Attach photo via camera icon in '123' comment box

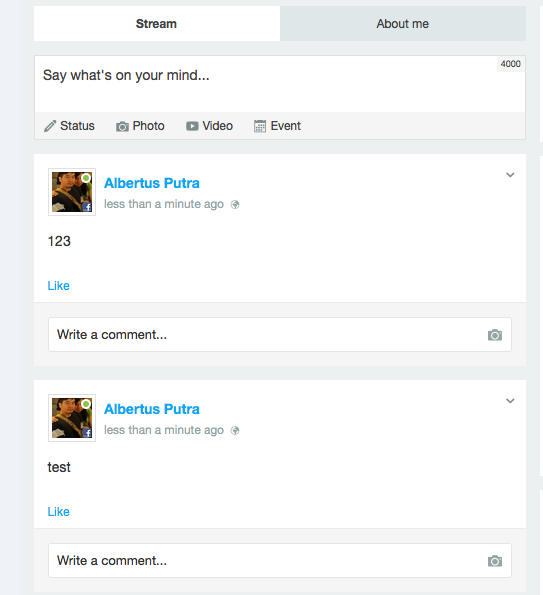(x=495, y=335)
